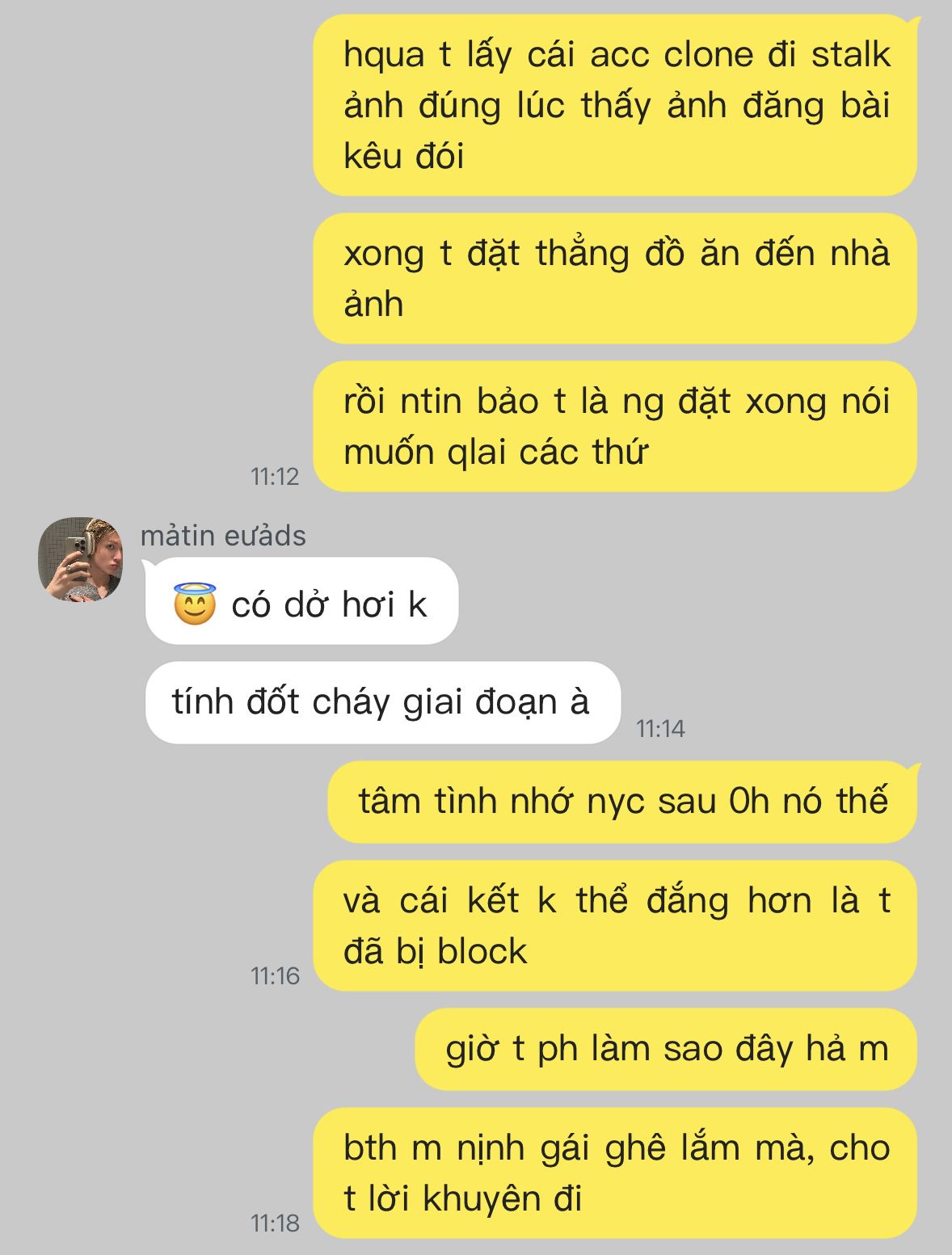Tap the 'giờ t ph làm sao đây hả m' bubble
Image resolution: width=952 pixels, height=1255 pixels.
pyautogui.click(x=666, y=1049)
